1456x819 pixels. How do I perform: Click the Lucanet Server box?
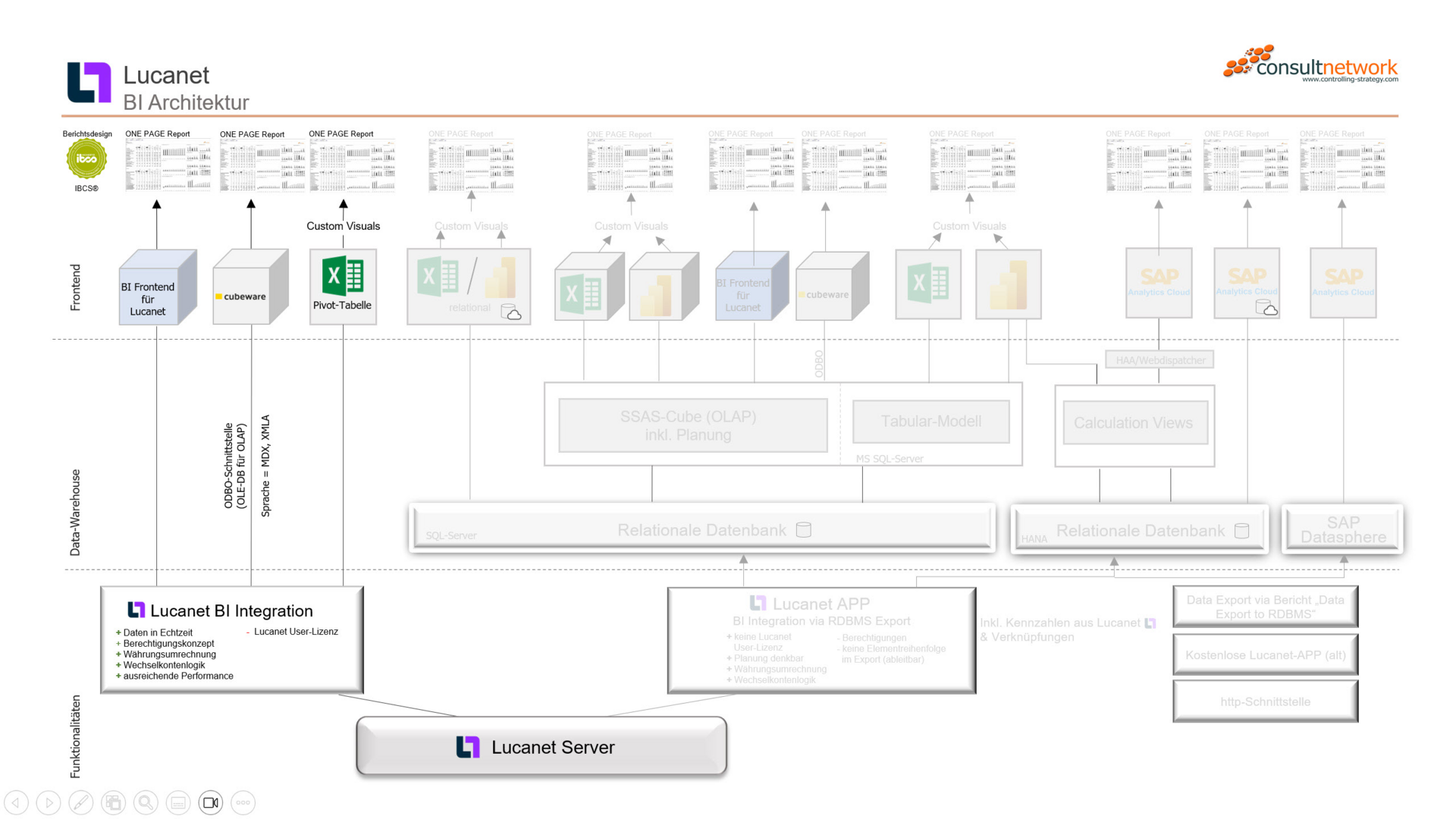pyautogui.click(x=541, y=747)
